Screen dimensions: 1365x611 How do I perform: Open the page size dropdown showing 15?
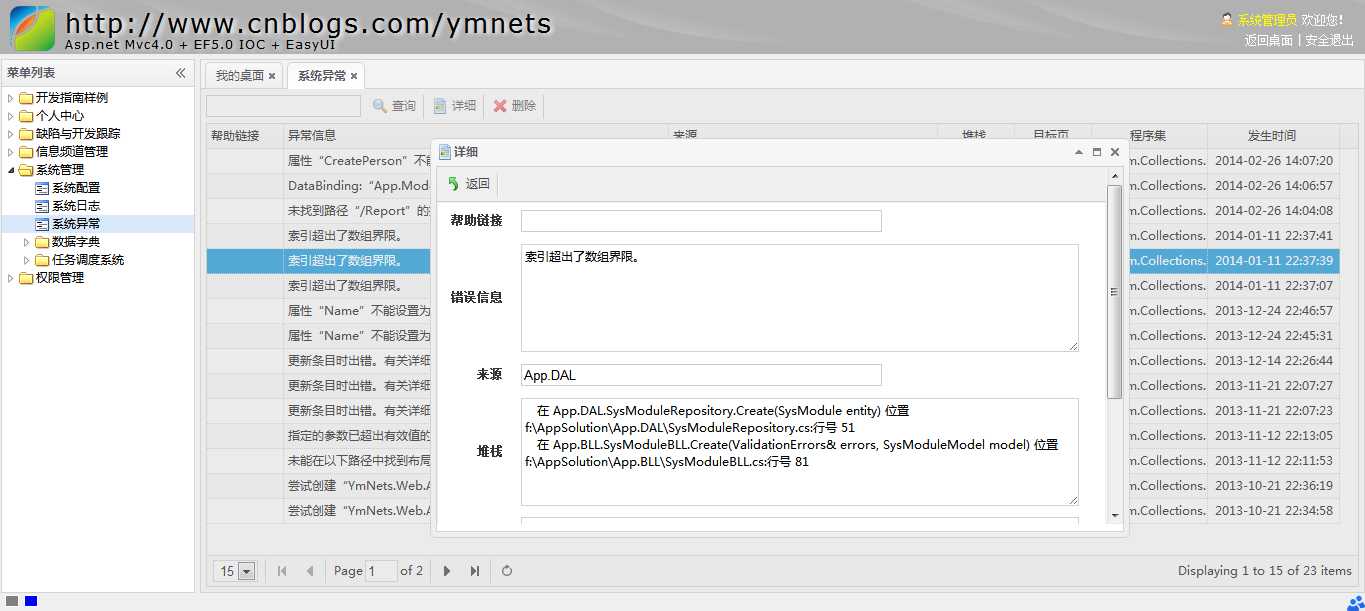pyautogui.click(x=246, y=571)
